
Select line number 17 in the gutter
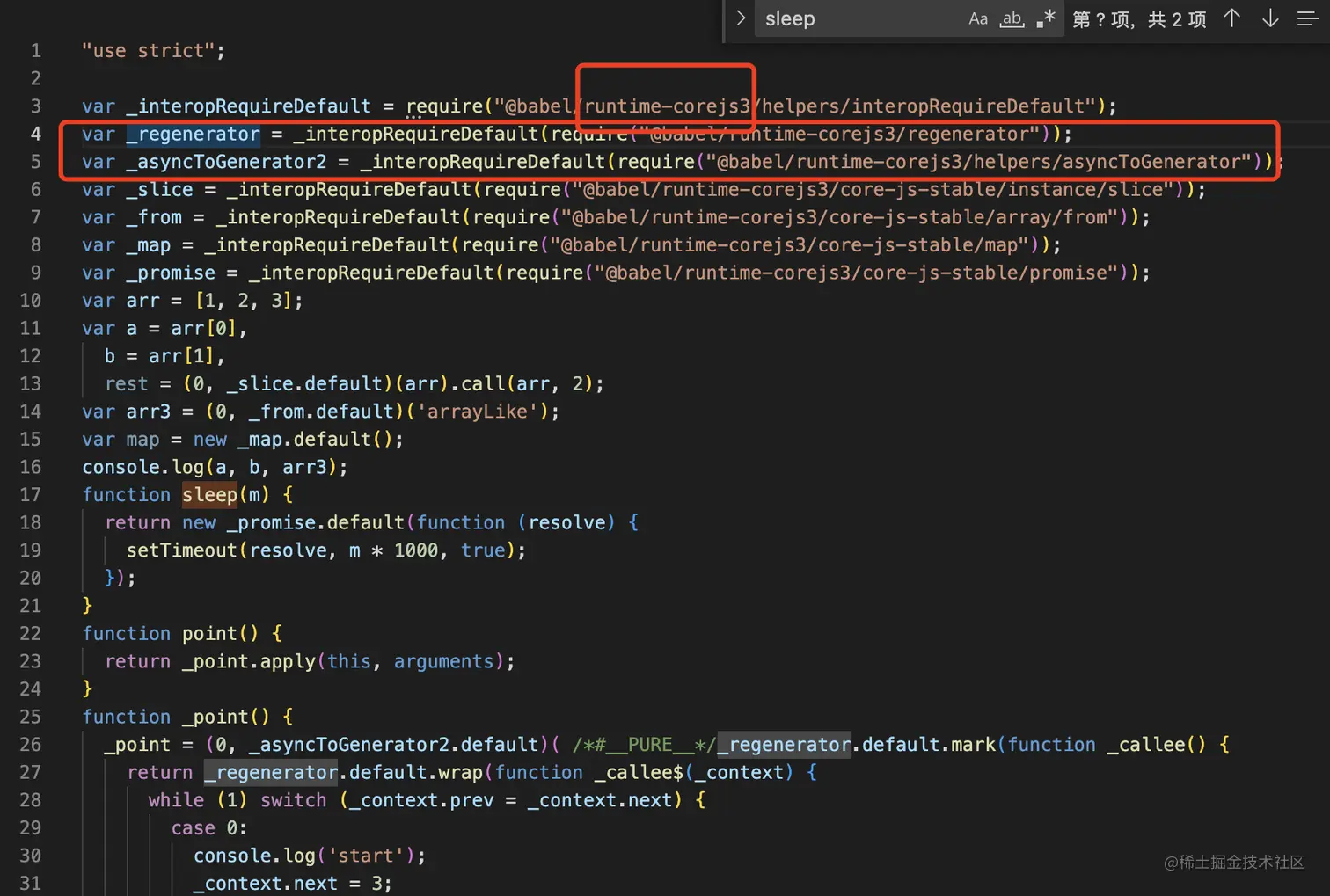[31, 495]
